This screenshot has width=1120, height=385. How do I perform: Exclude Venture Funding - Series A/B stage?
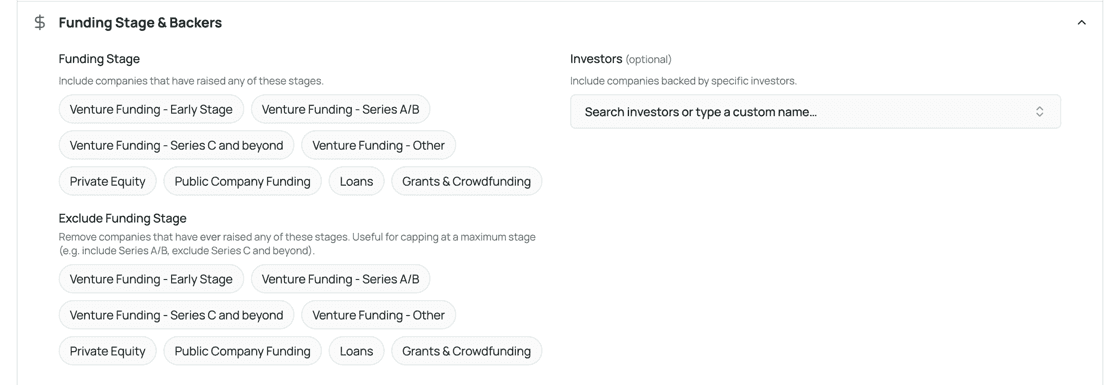click(340, 279)
